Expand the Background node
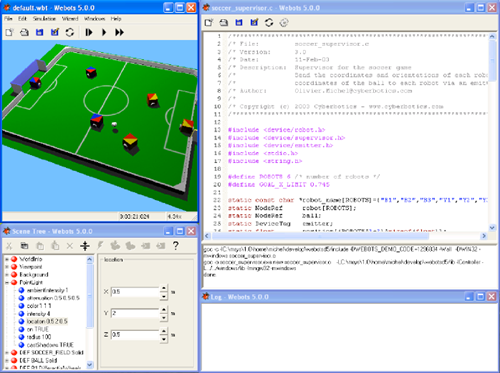Image resolution: width=500 pixels, height=373 pixels. pyautogui.click(x=6, y=275)
